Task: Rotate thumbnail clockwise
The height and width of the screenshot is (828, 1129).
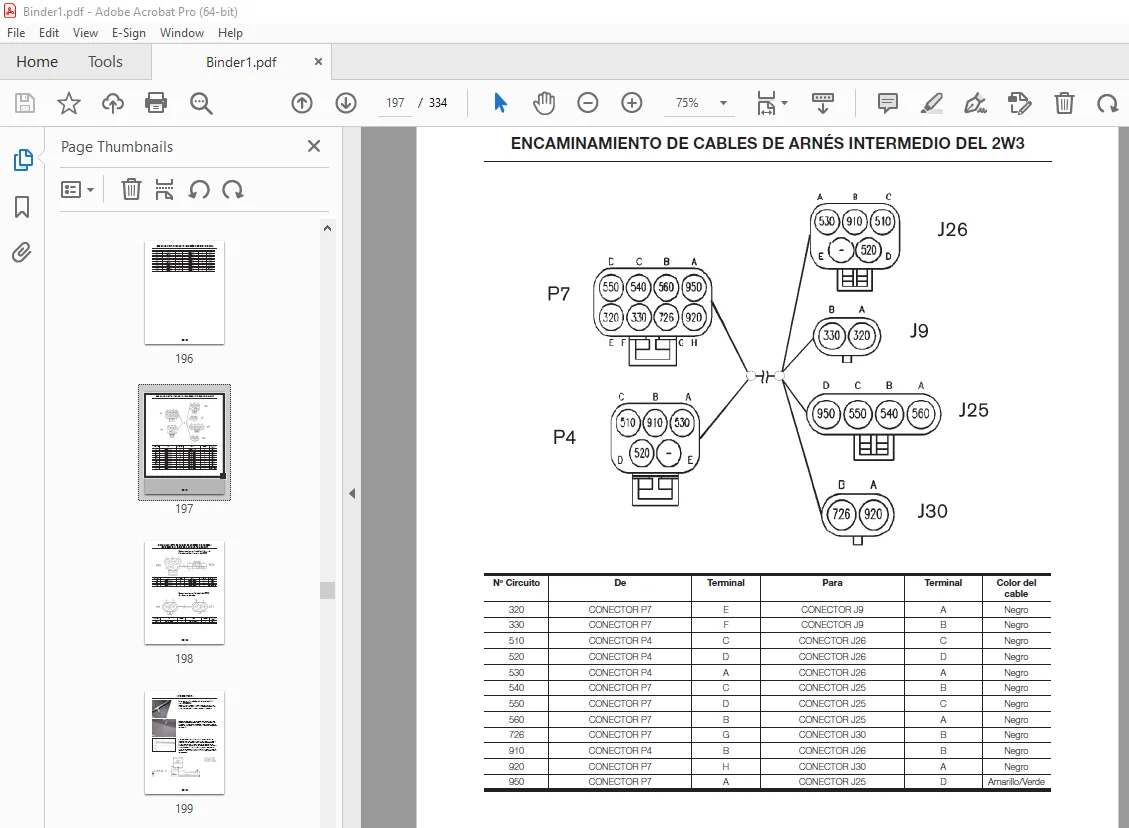Action: point(233,189)
